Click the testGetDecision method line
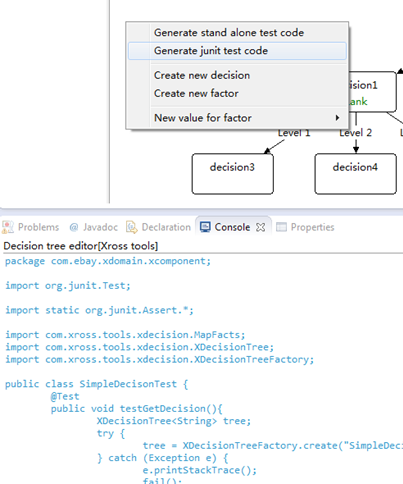 (137, 409)
